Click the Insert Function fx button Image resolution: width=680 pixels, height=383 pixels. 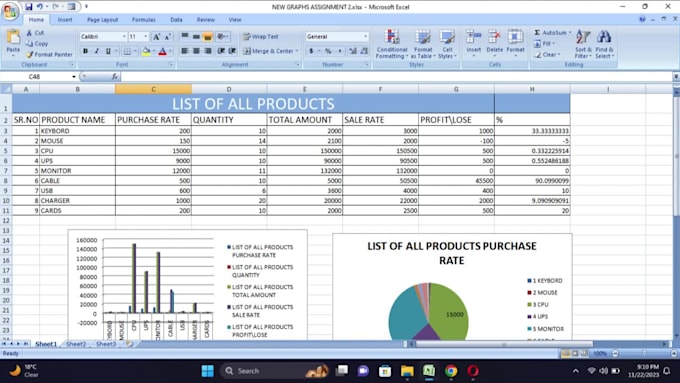pos(114,77)
